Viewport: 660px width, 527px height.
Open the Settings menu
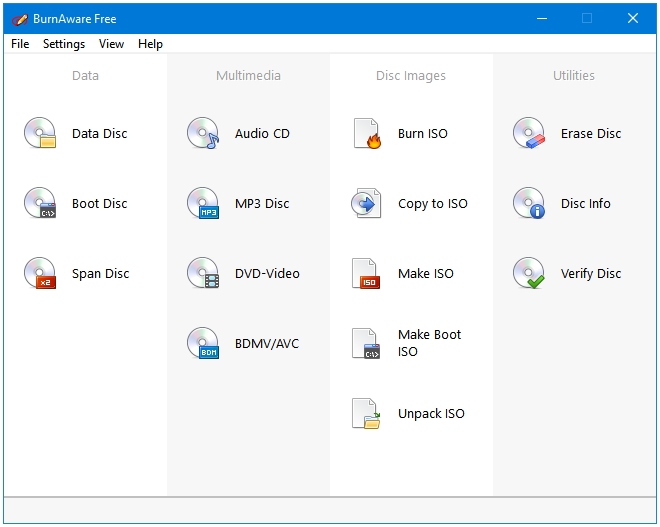coord(64,44)
